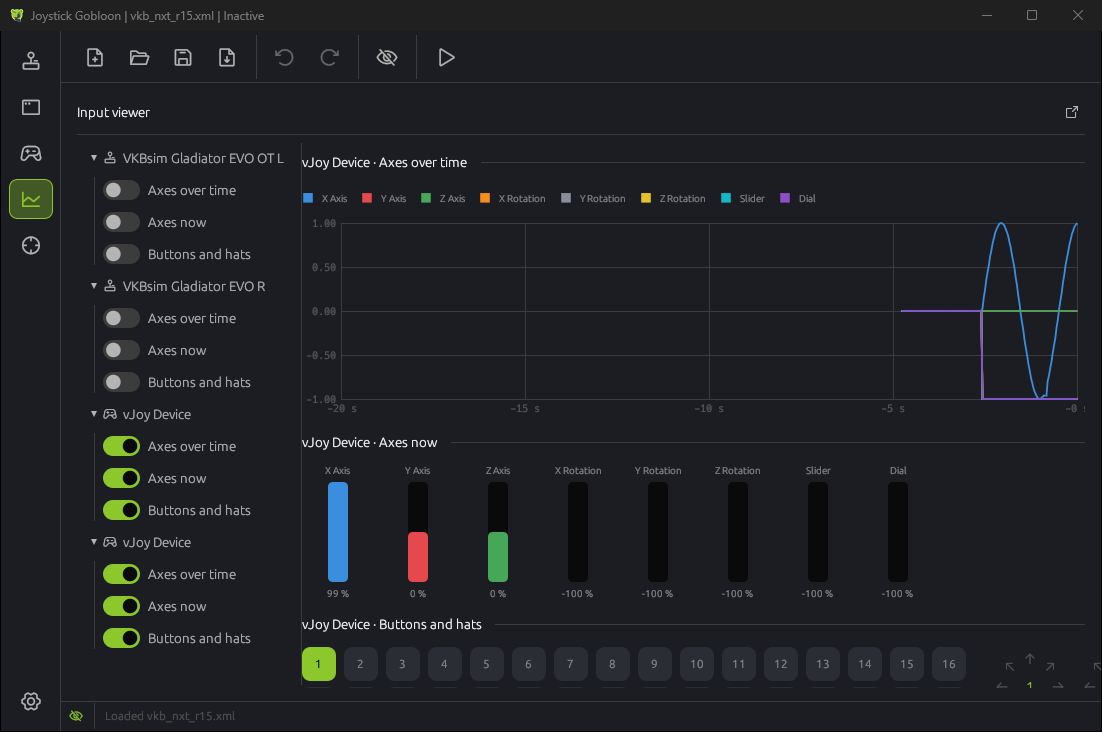Viewport: 1102px width, 732px height.
Task: Click the 'vJoy Device · Axes now' heading
Action: point(370,443)
